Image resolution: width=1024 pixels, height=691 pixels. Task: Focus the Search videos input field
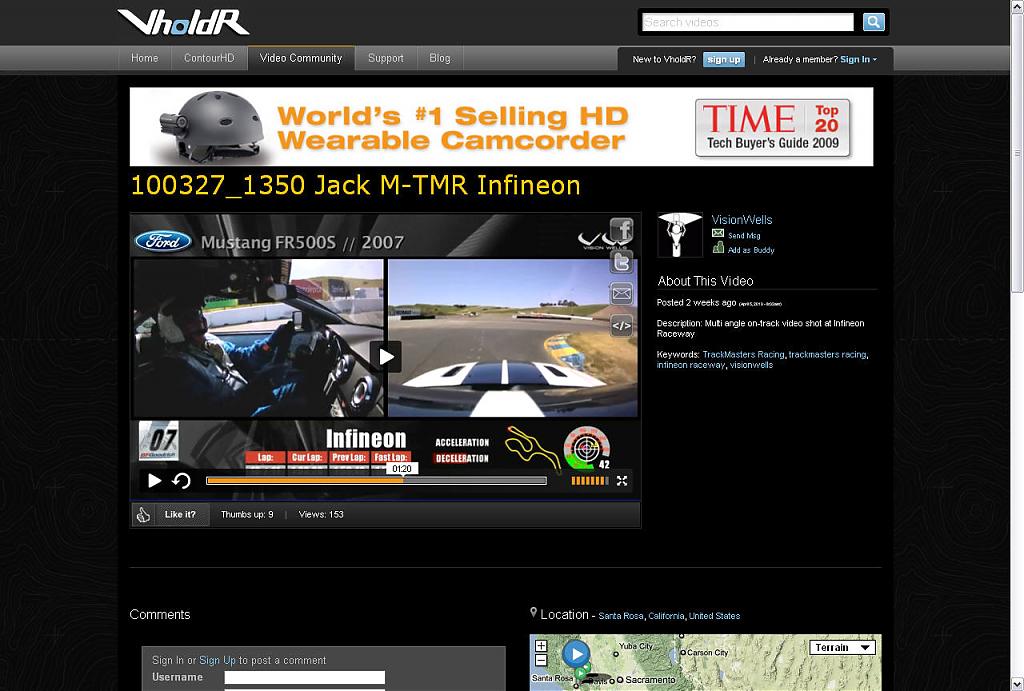(748, 22)
